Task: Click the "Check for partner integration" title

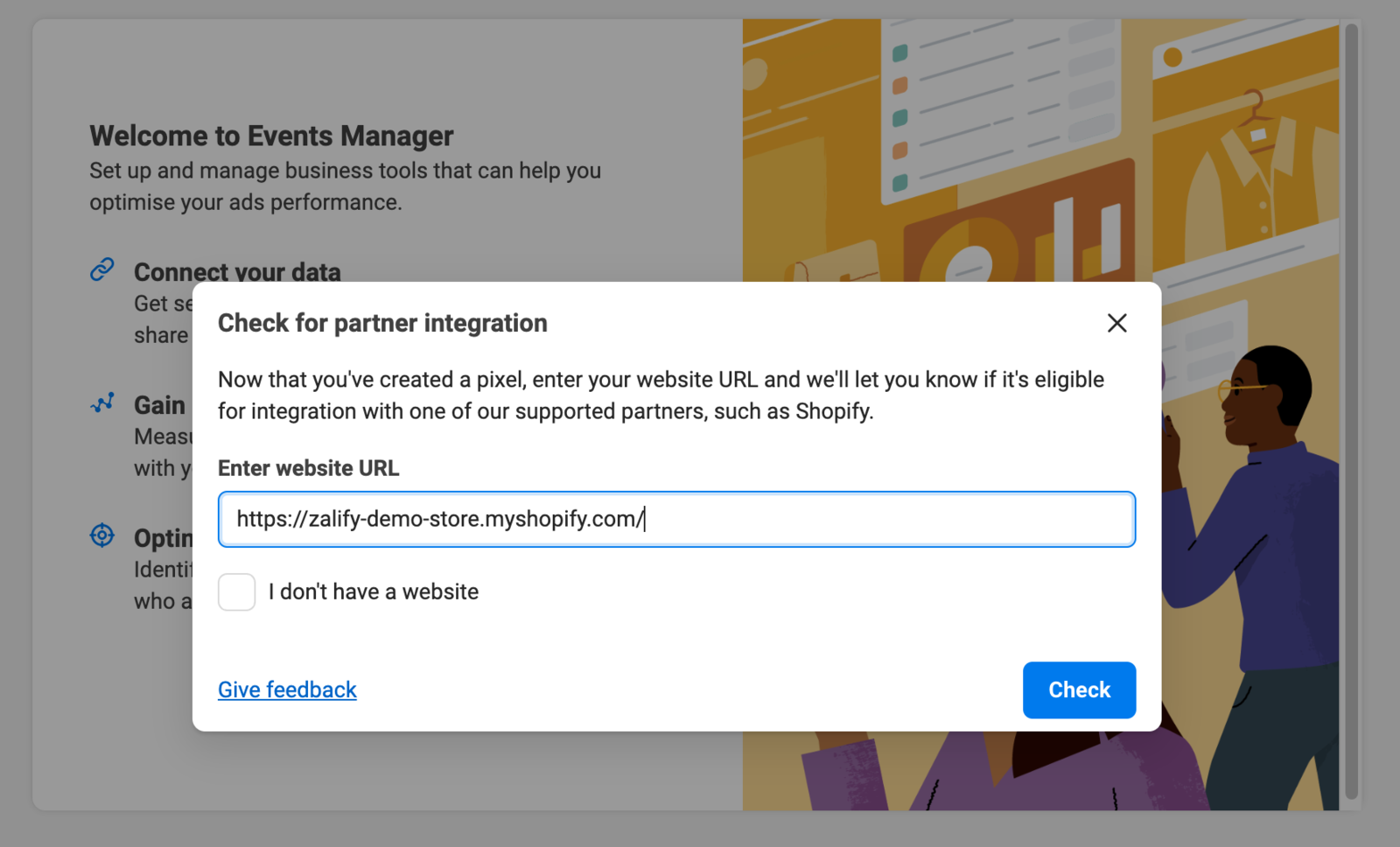Action: (x=382, y=324)
